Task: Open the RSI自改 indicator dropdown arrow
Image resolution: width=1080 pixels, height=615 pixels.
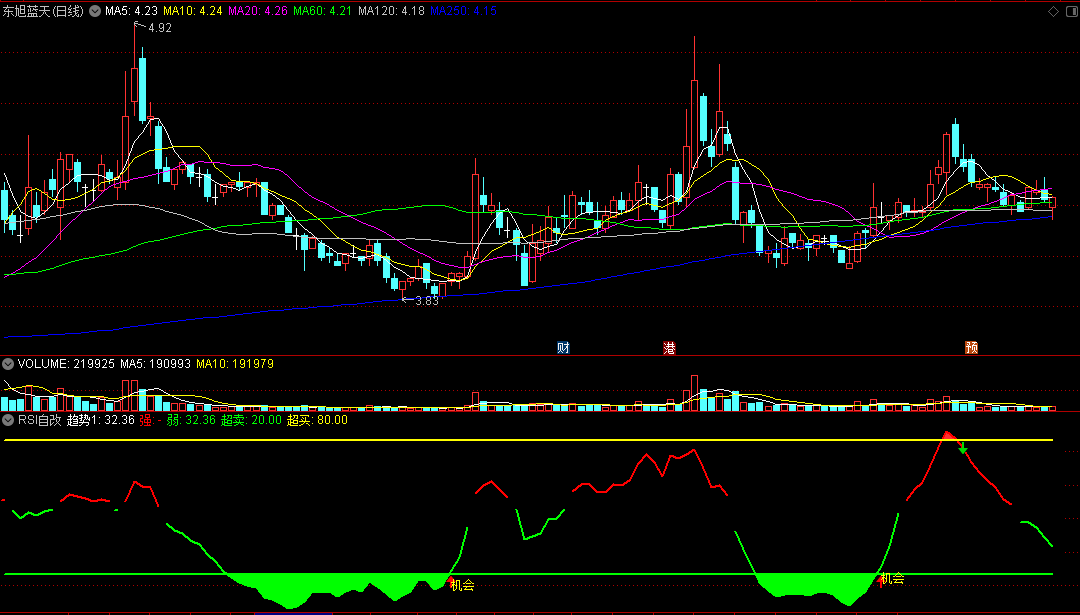Action: coord(8,420)
